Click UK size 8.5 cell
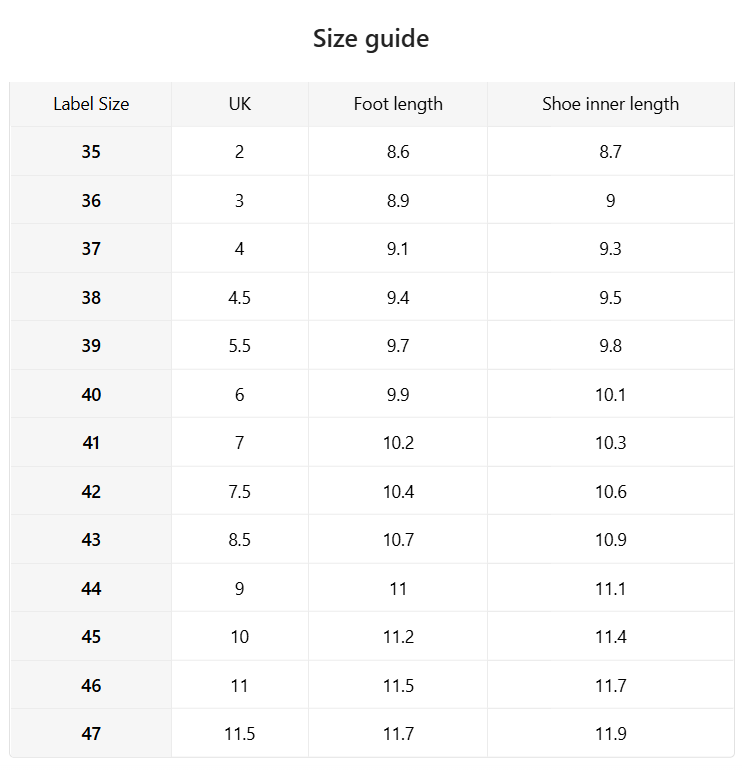Image resolution: width=742 pixels, height=771 pixels. click(240, 540)
